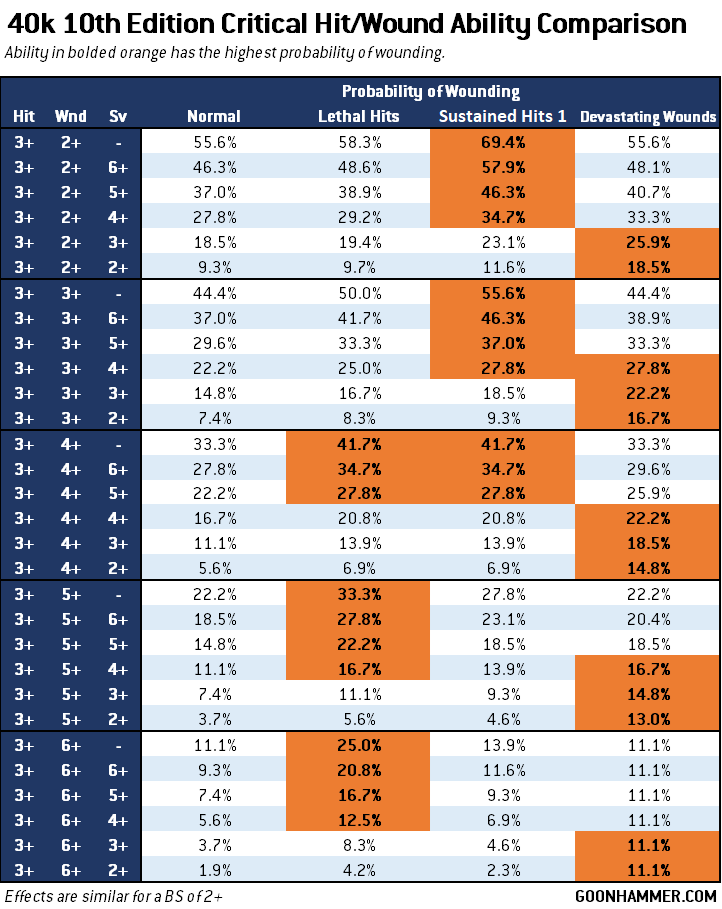Select the Sv column header
Image resolution: width=722 pixels, height=909 pixels.
click(x=118, y=117)
